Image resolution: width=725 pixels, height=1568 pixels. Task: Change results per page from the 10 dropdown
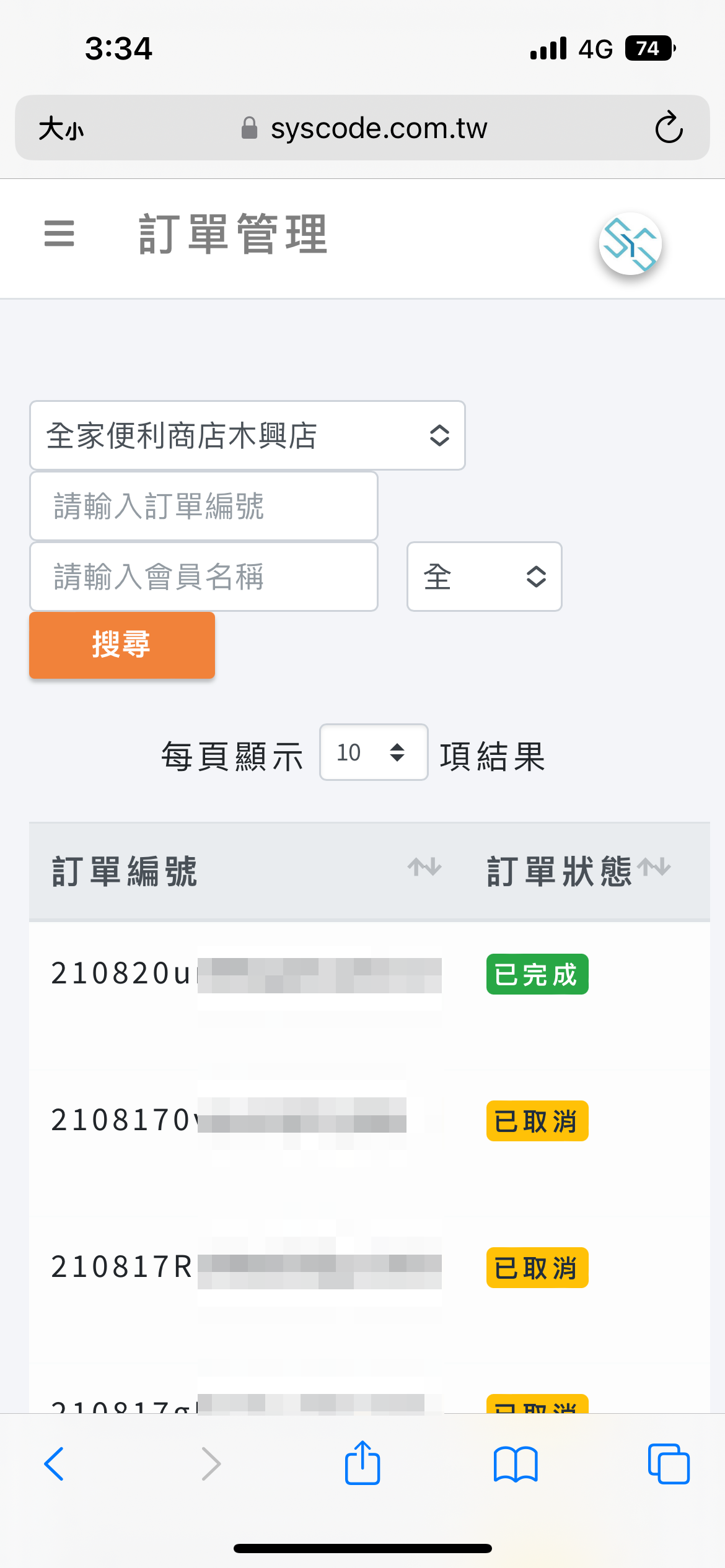[372, 752]
